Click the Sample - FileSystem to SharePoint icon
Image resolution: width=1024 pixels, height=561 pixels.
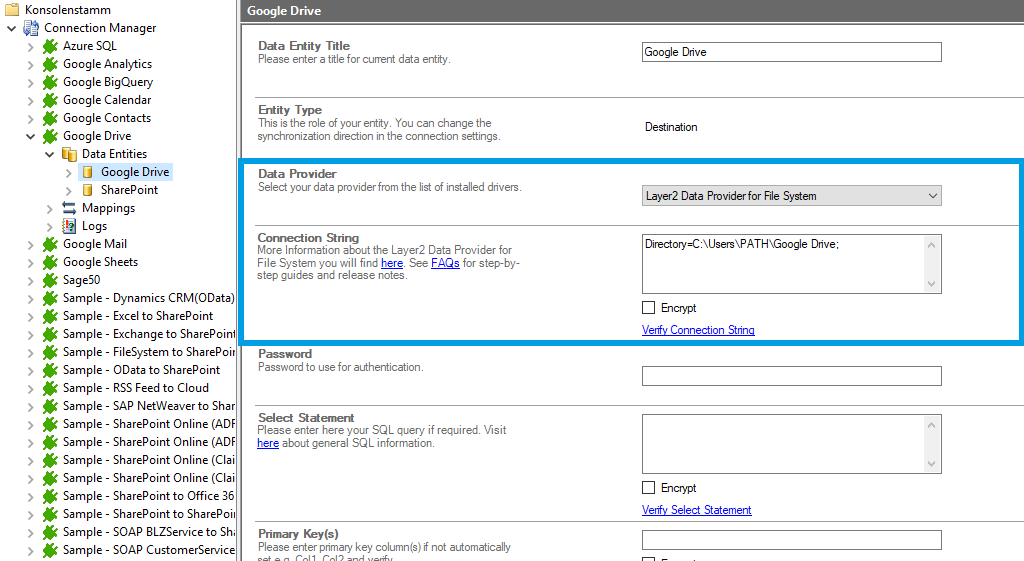[x=50, y=352]
